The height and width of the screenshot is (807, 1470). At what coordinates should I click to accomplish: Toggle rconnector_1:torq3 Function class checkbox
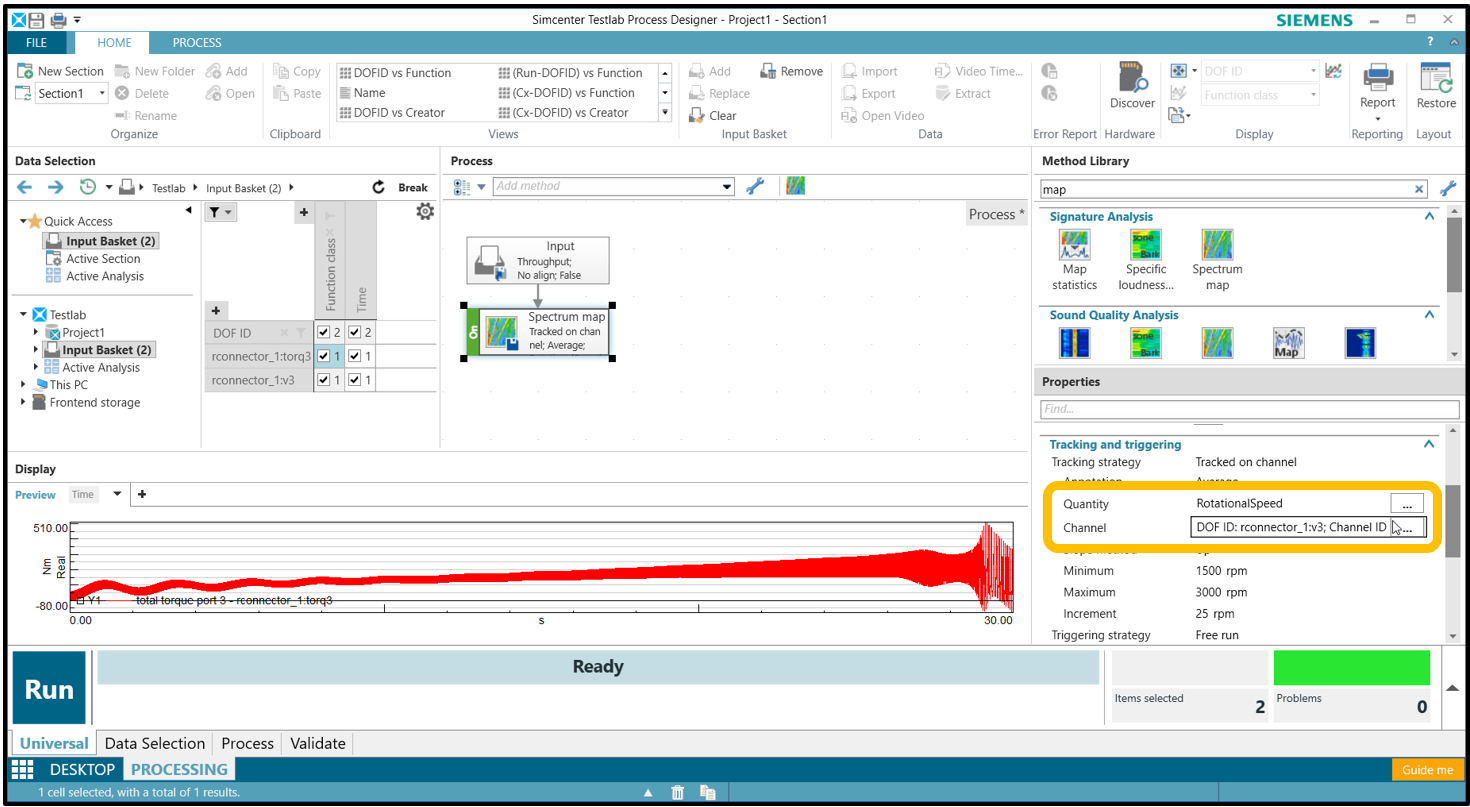point(323,356)
